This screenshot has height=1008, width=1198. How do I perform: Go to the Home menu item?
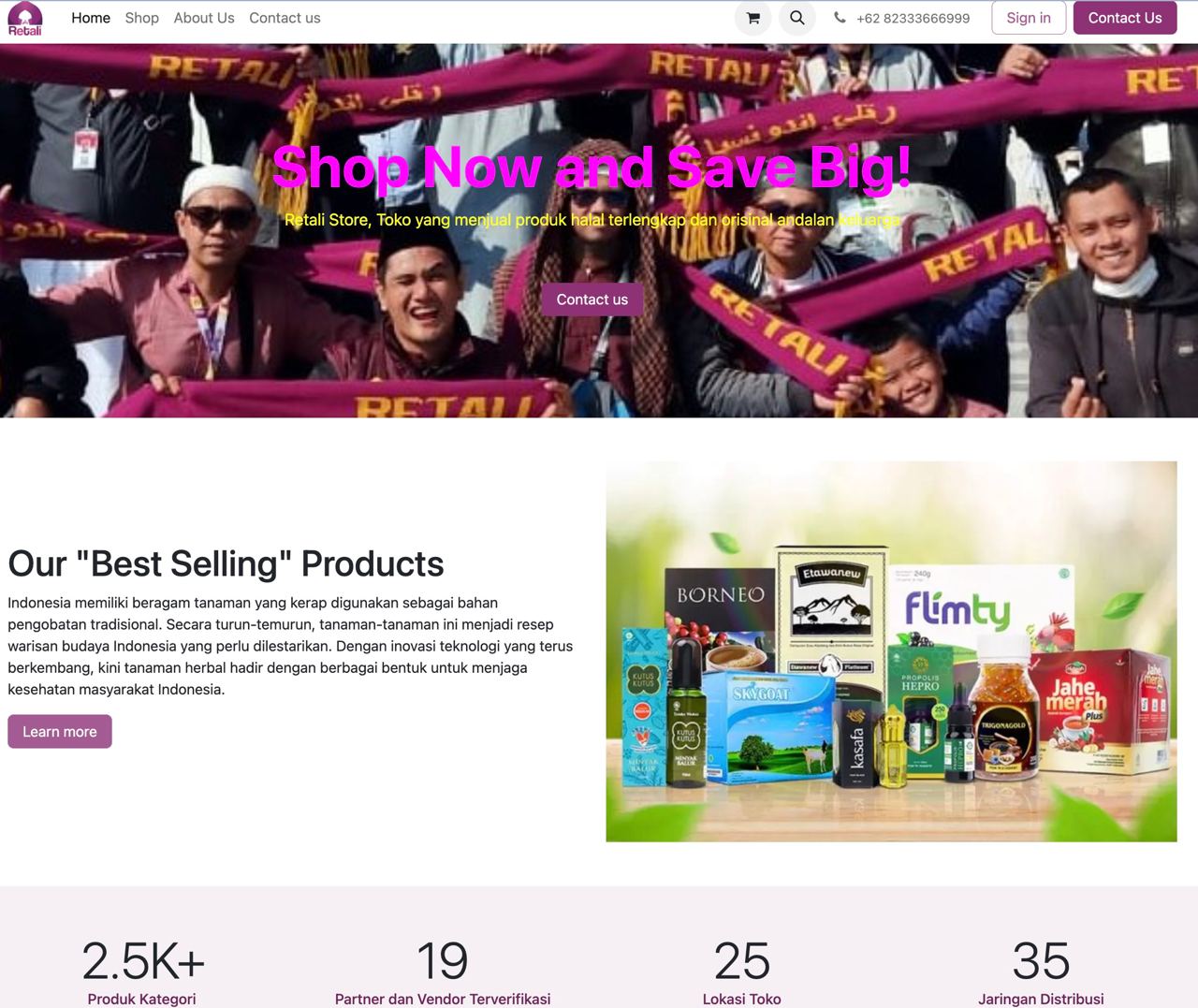[x=91, y=18]
